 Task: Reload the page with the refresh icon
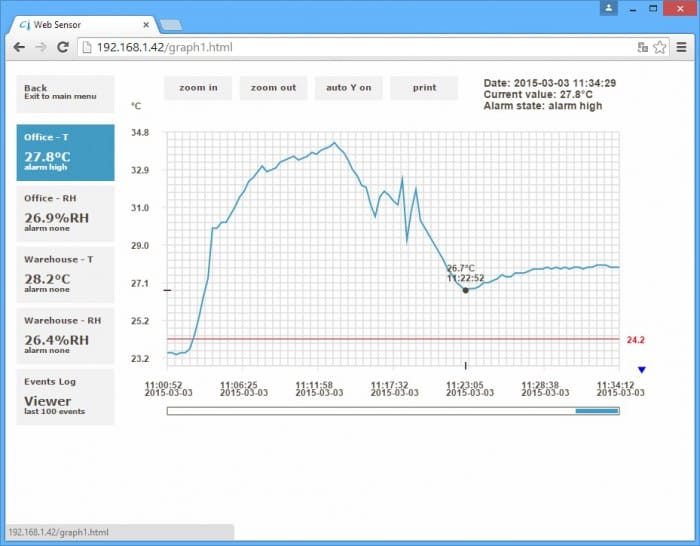click(x=63, y=47)
